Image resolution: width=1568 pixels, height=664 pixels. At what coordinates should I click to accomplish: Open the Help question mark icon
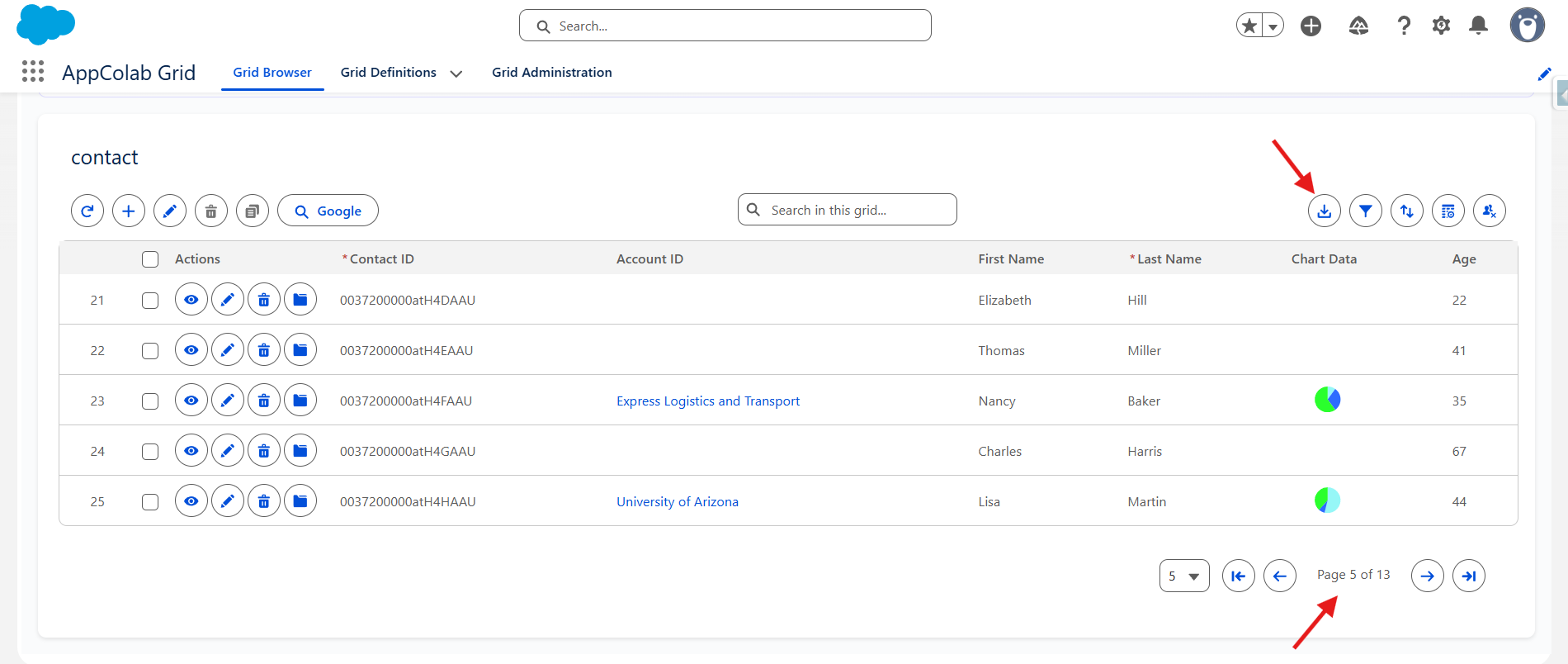[1404, 26]
